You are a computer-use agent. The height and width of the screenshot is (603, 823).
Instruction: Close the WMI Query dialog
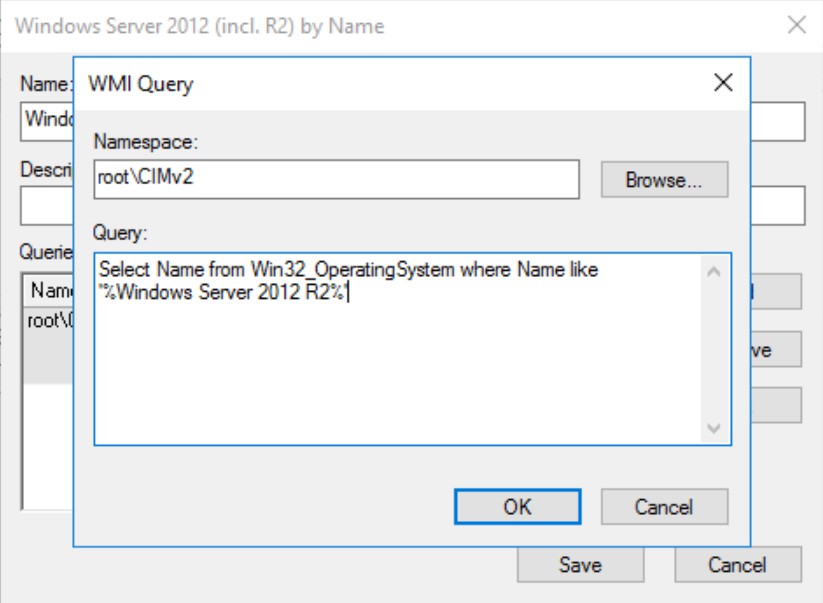[x=723, y=82]
